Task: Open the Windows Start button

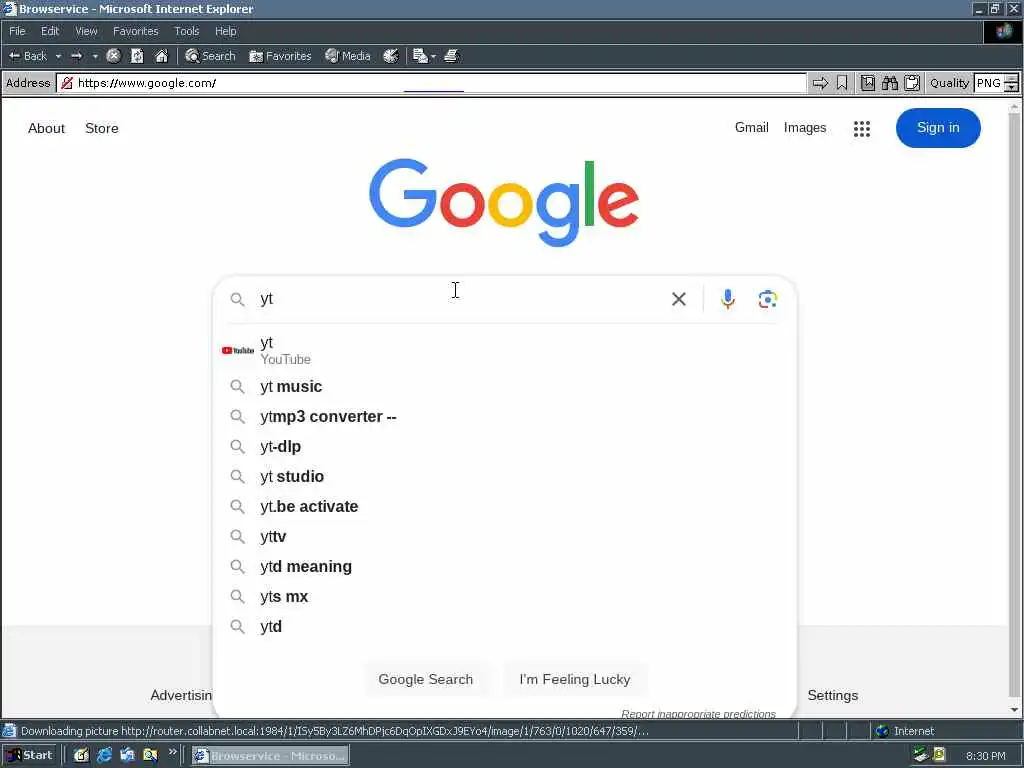Action: click(30, 756)
